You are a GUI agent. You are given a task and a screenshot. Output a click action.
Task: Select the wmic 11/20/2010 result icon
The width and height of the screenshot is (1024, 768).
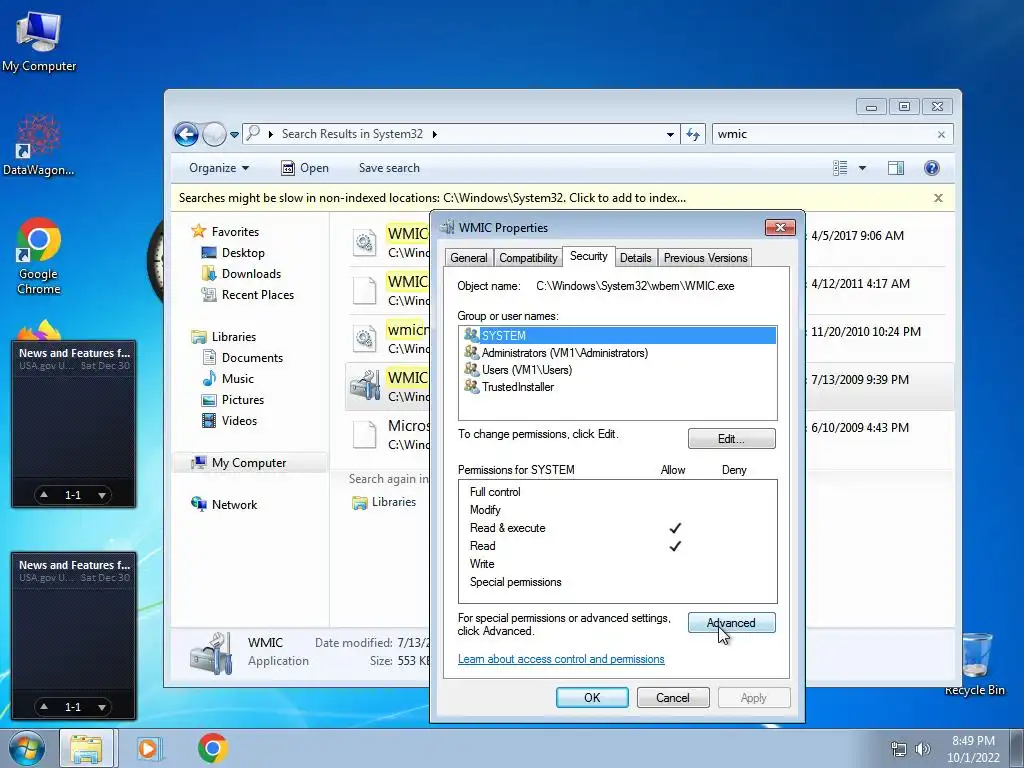click(x=364, y=338)
